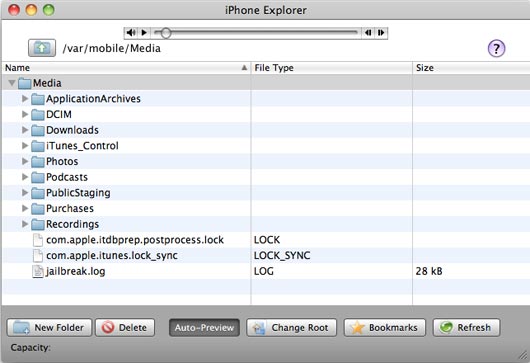This screenshot has width=530, height=363.
Task: Click the go-up-folder arrow button
Action: coord(42,48)
